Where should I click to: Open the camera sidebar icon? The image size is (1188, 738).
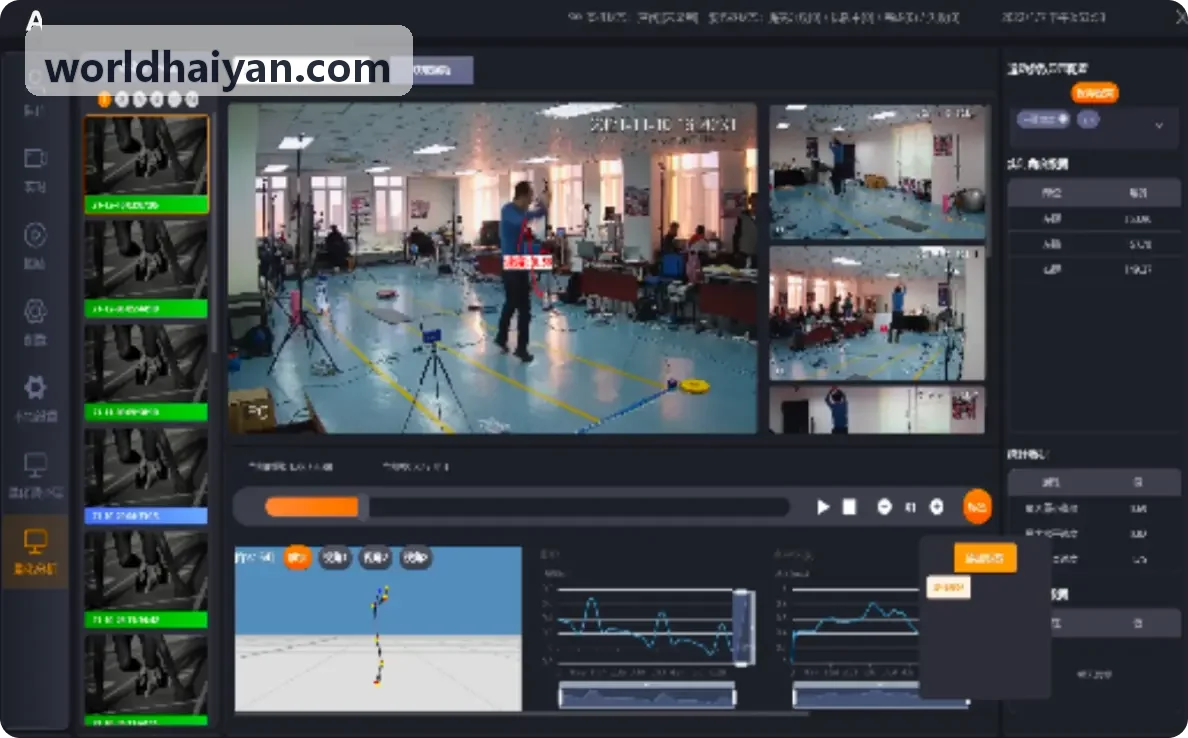click(x=35, y=158)
